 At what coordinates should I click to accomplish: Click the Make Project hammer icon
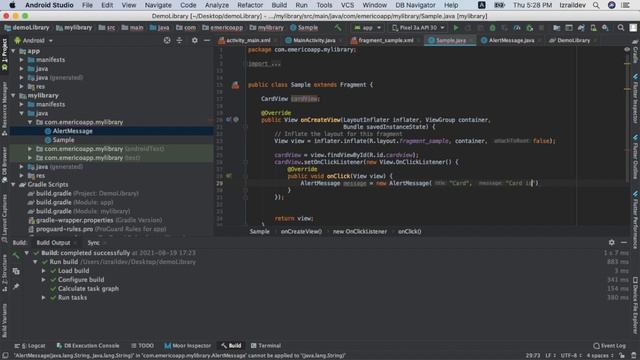tap(338, 28)
